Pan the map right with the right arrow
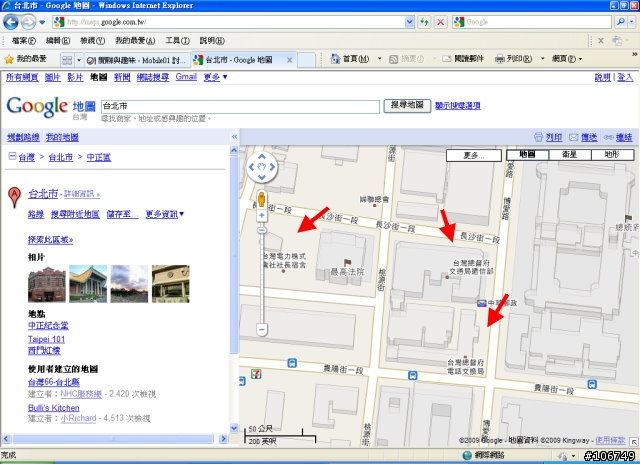Viewport: 640px width, 464px height. click(x=272, y=167)
